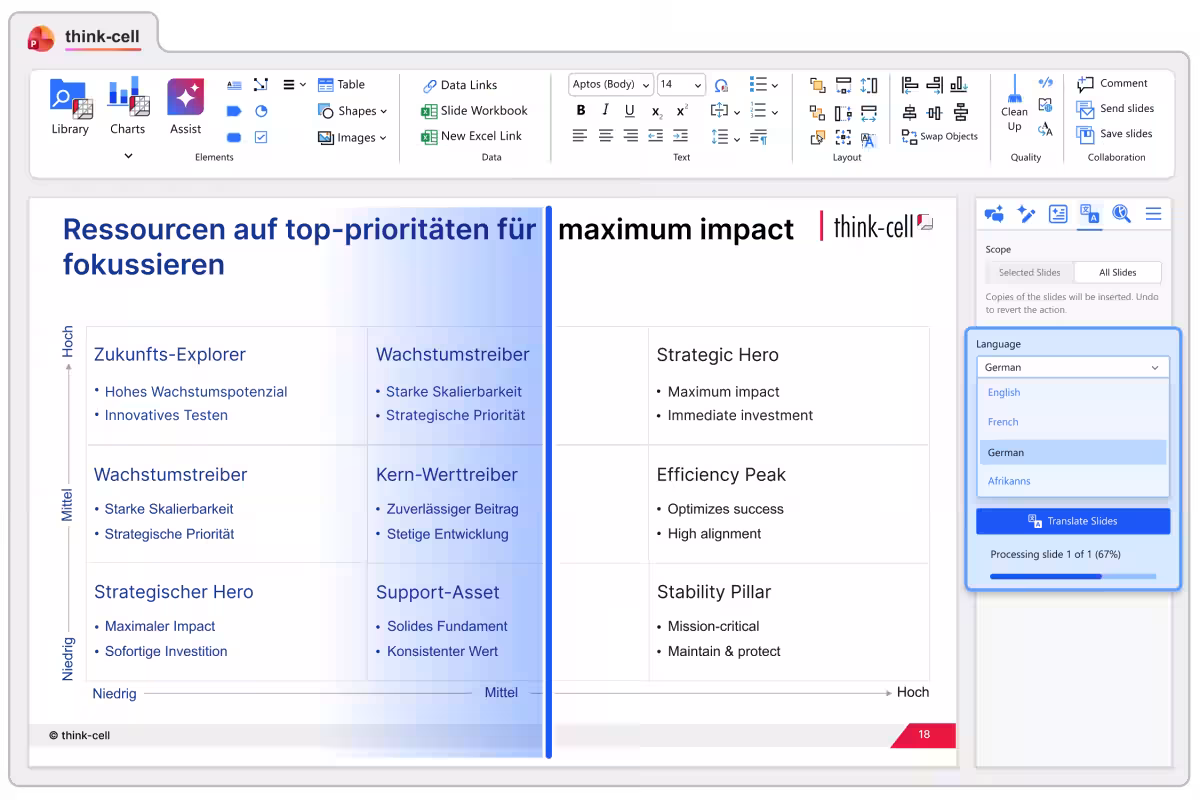Open the search analysis tab in side panel

click(1121, 213)
